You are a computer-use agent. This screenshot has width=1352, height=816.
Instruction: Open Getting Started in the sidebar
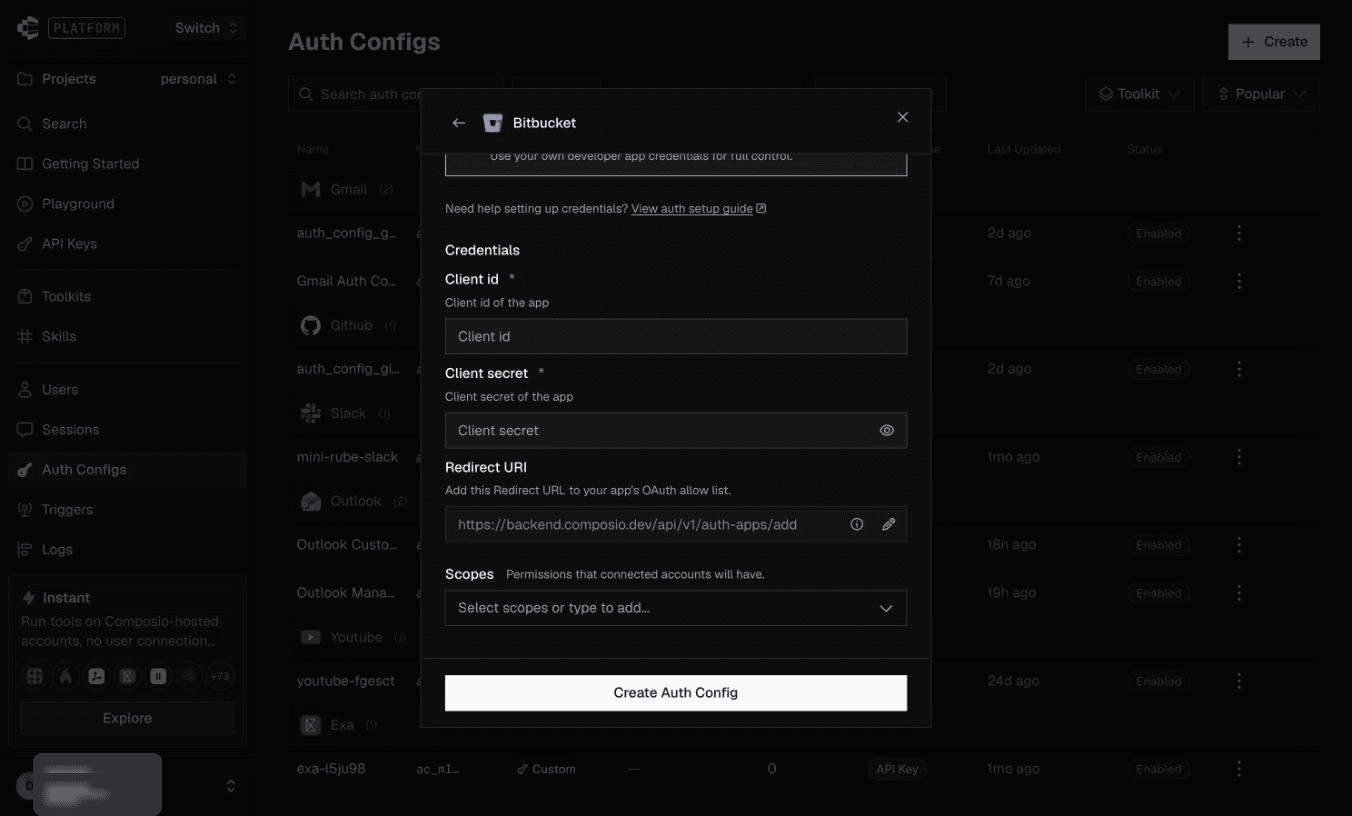pyautogui.click(x=127, y=164)
